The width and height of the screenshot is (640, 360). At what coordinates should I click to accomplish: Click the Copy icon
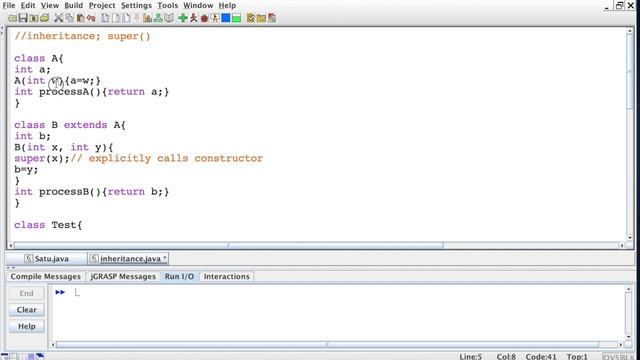coord(69,18)
